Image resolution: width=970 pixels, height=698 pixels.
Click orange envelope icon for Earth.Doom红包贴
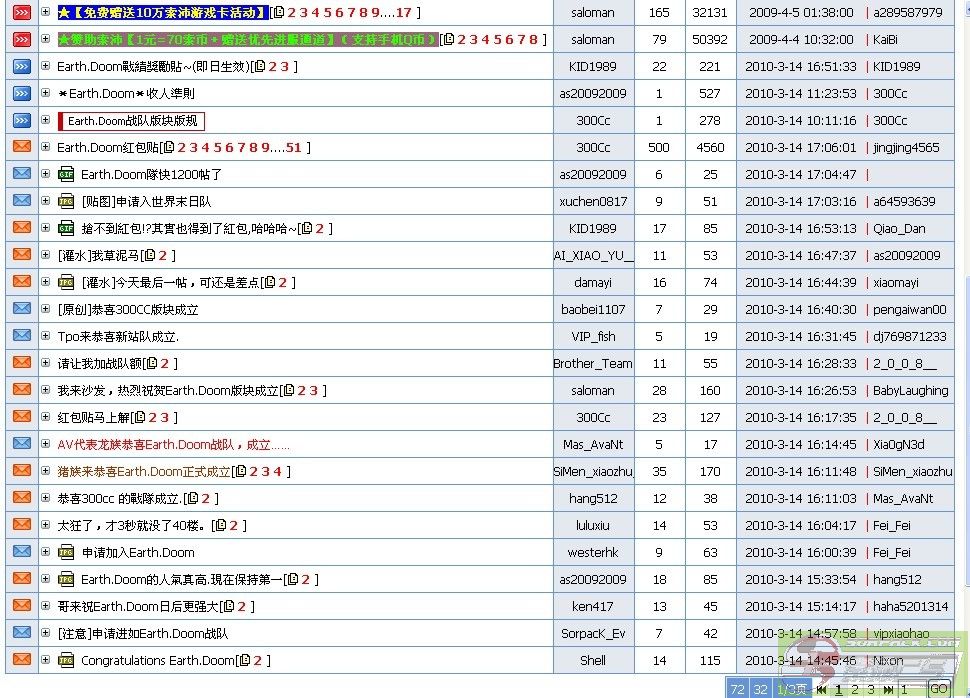pyautogui.click(x=21, y=148)
